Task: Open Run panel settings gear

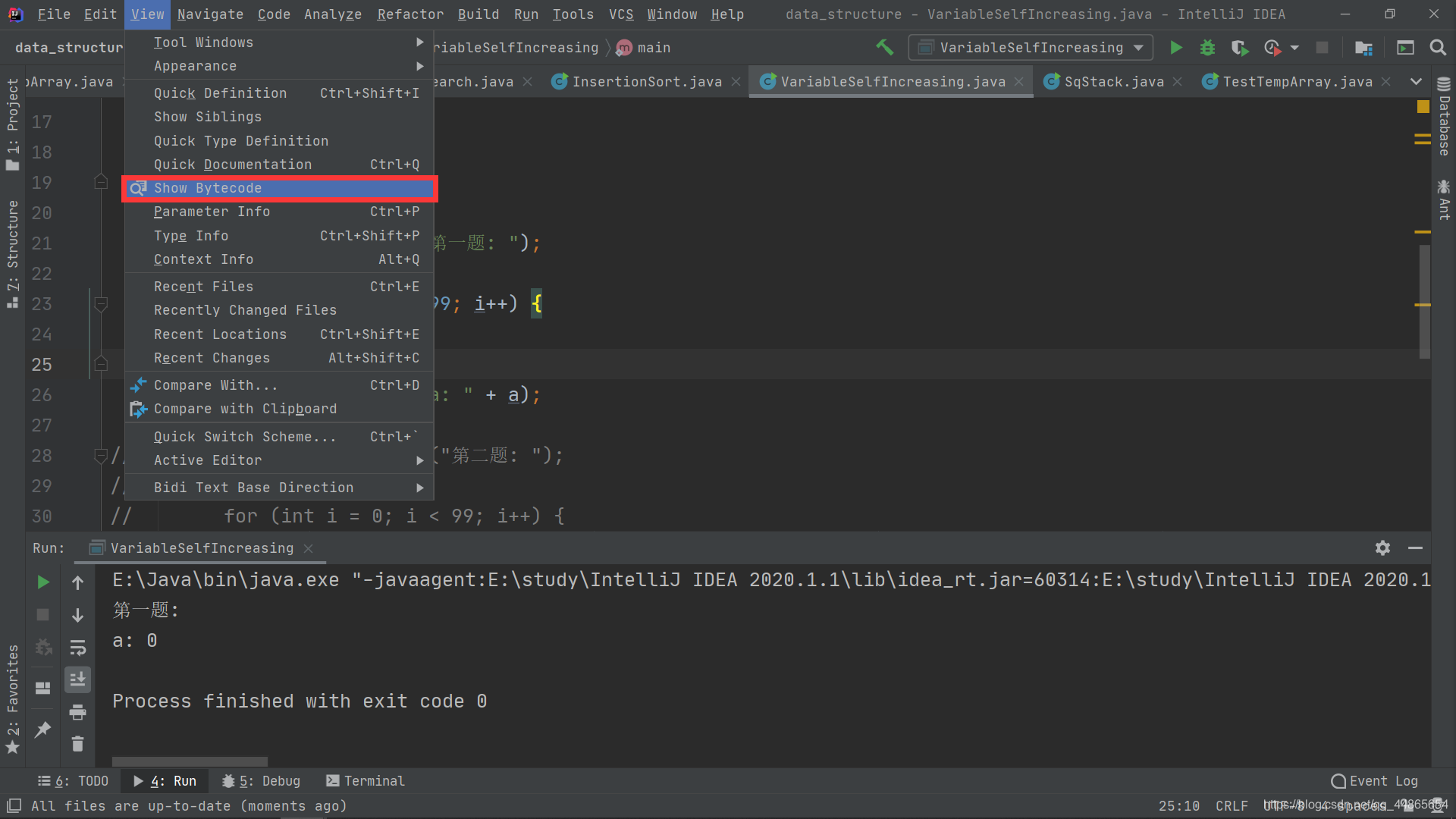Action: click(1382, 548)
